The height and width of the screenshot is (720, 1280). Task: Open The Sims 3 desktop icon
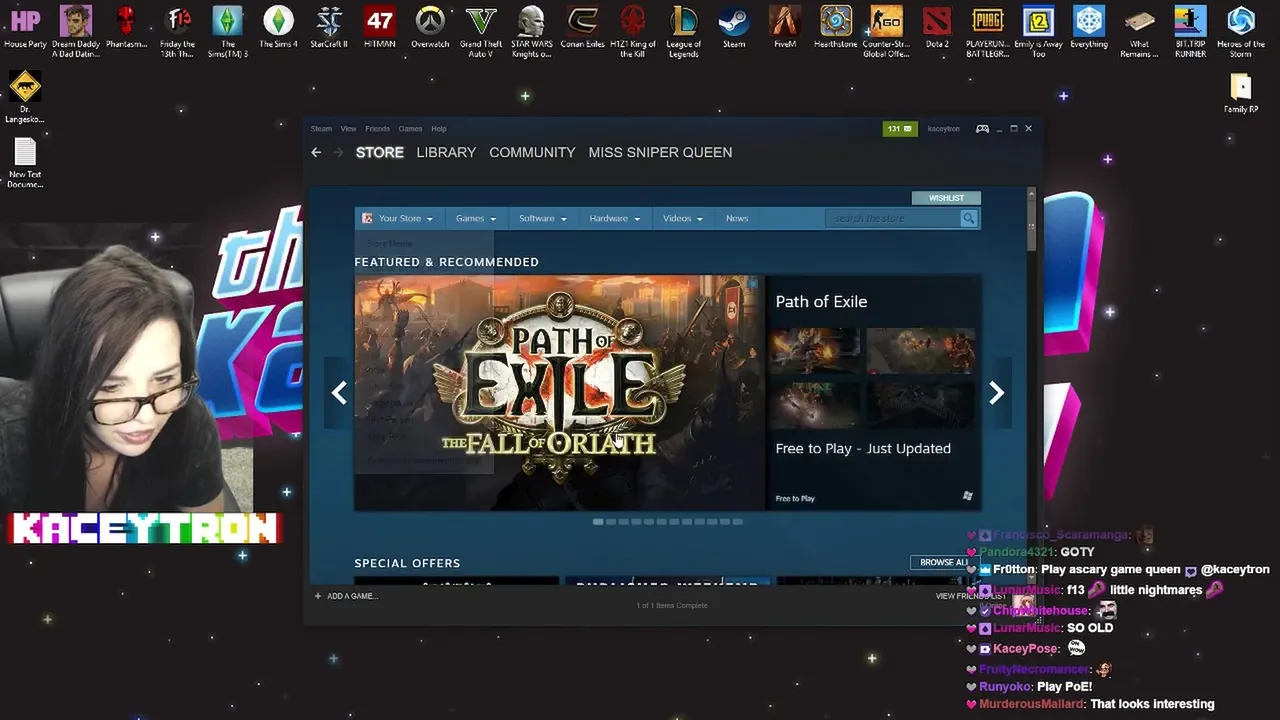227,31
